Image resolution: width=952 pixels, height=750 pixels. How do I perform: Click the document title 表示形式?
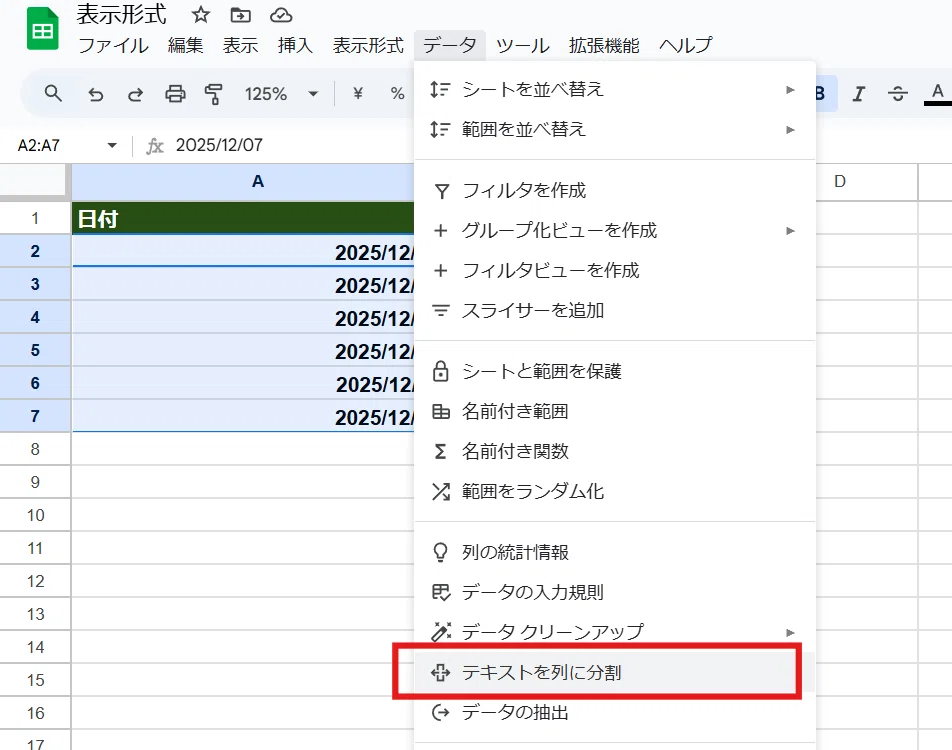click(x=121, y=15)
